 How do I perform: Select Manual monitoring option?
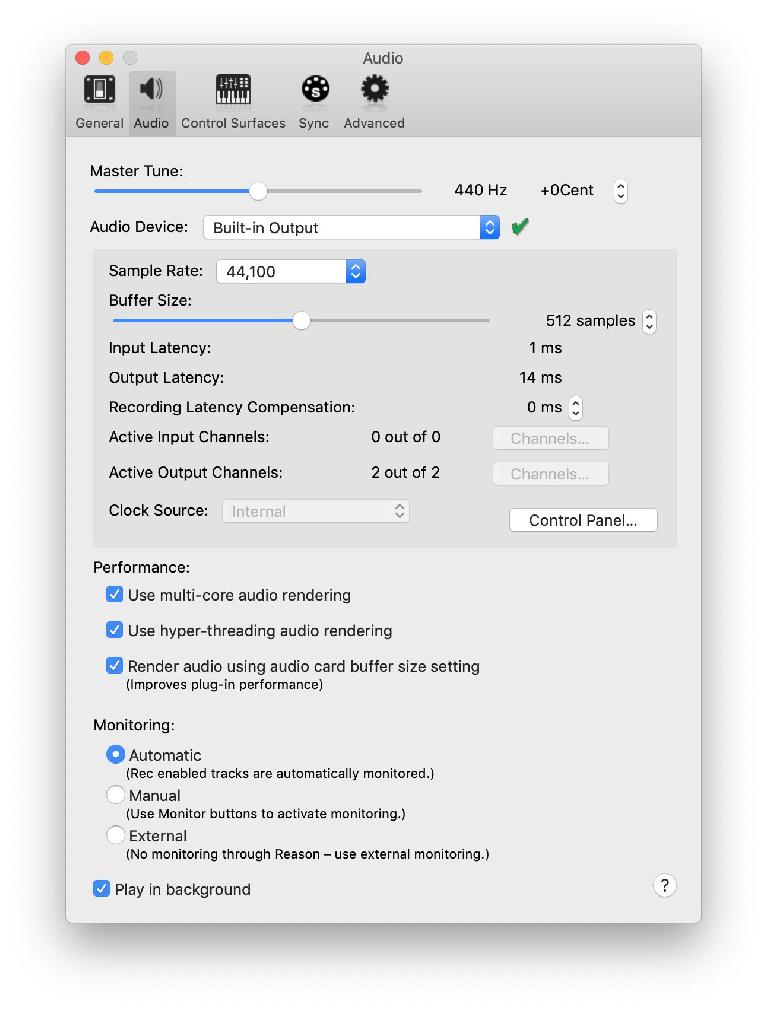115,794
